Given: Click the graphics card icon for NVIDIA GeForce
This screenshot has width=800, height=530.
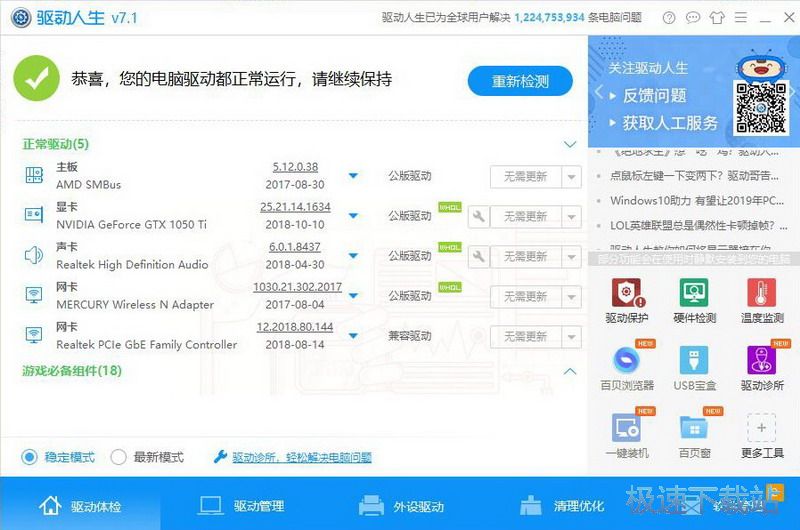Looking at the screenshot, I should (x=34, y=214).
